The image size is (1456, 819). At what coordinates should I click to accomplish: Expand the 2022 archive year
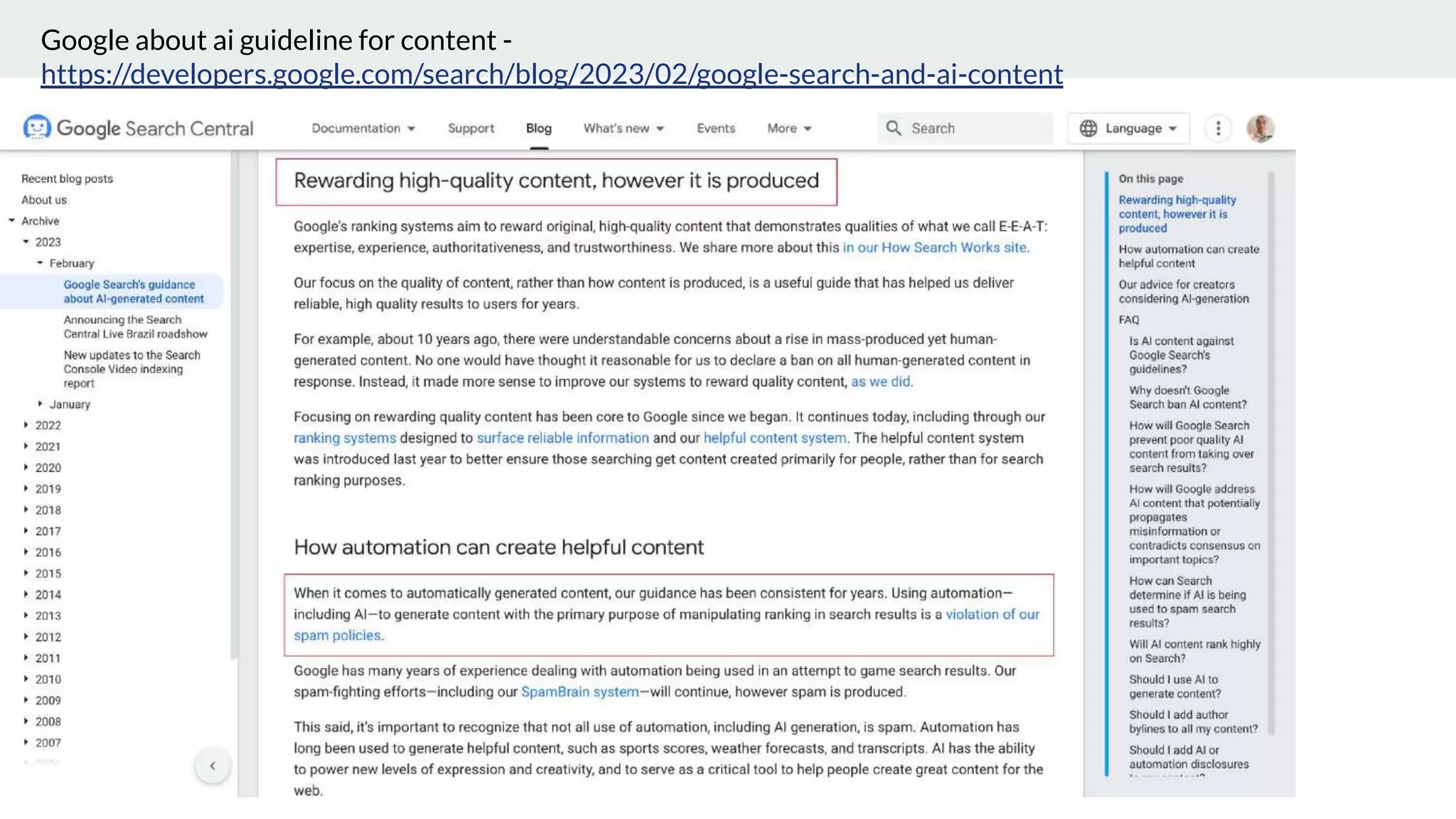coord(26,425)
